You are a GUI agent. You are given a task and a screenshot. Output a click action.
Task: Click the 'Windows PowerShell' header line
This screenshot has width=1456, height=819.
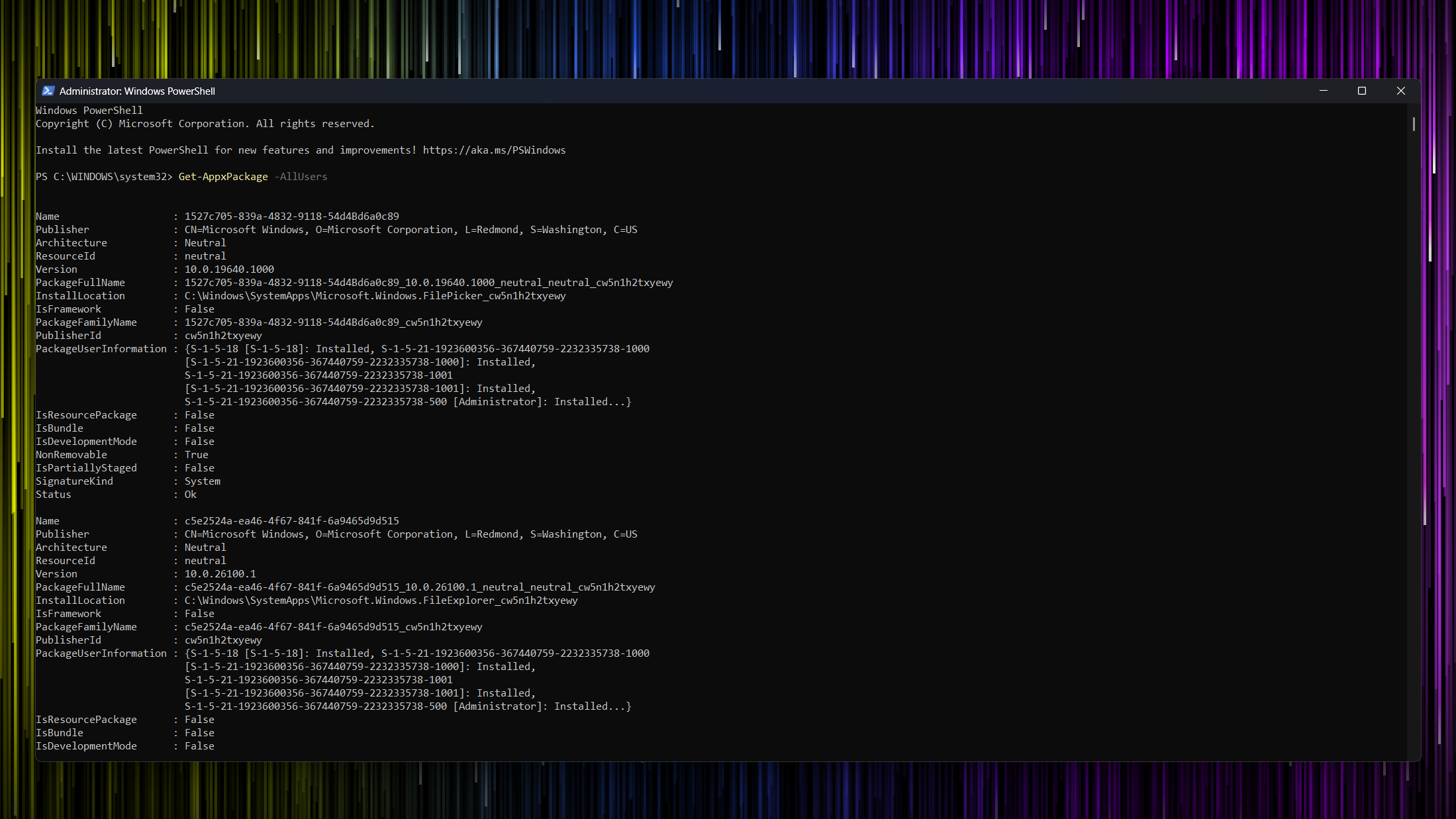click(89, 111)
